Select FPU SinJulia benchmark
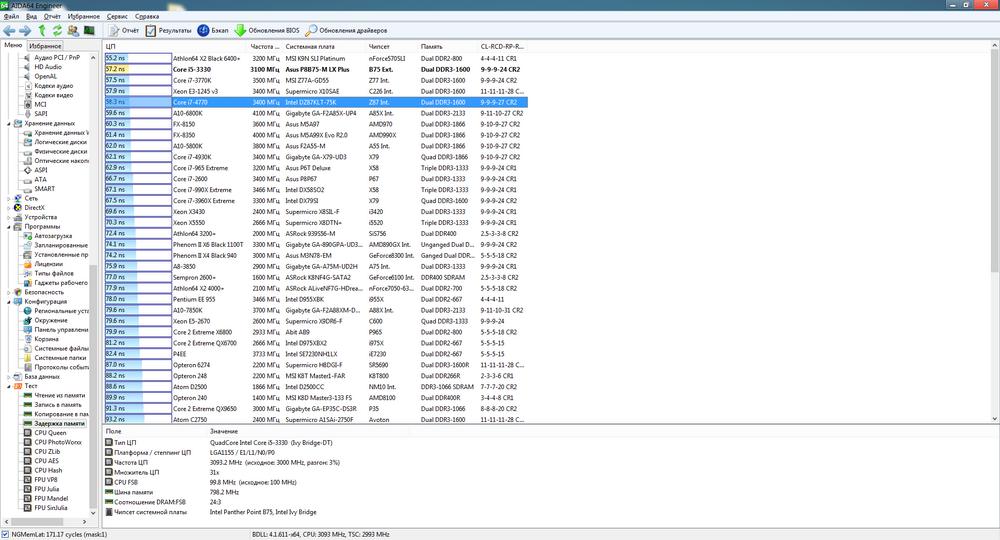Image resolution: width=1000 pixels, height=540 pixels. click(50, 508)
